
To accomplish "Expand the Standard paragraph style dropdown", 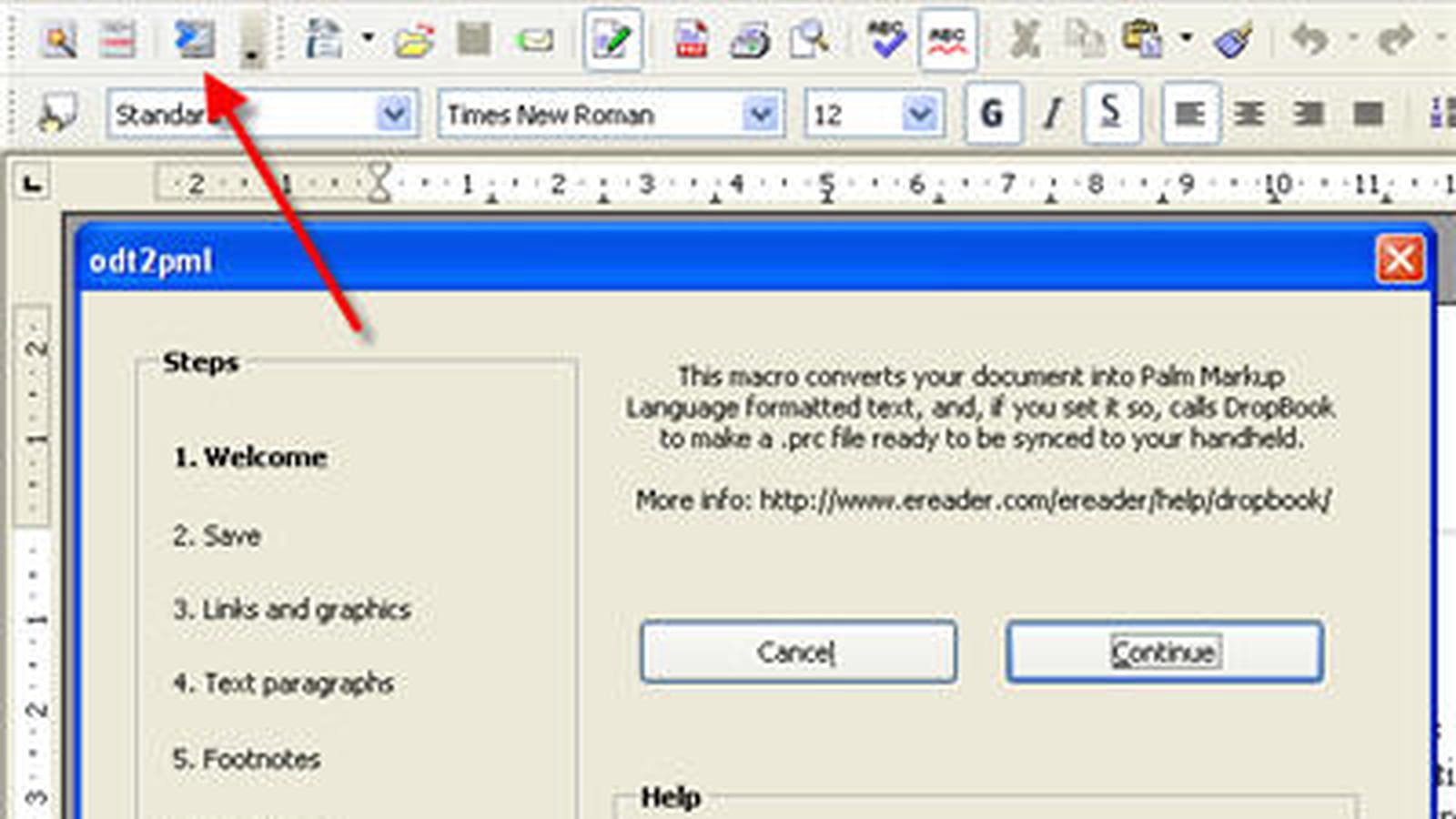I will [394, 115].
